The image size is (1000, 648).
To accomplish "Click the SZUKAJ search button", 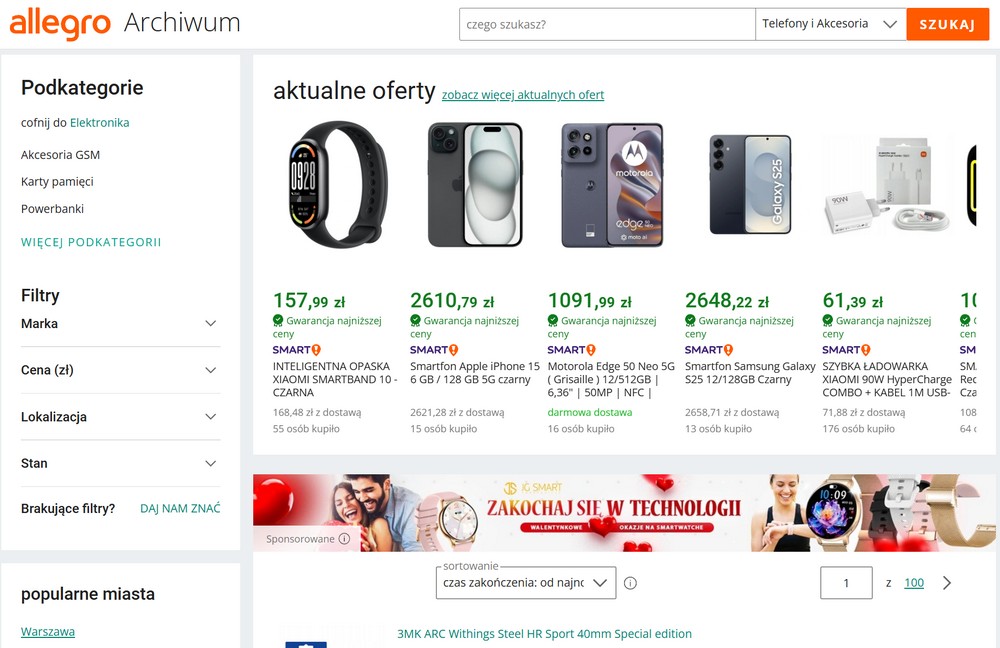I will tap(947, 24).
